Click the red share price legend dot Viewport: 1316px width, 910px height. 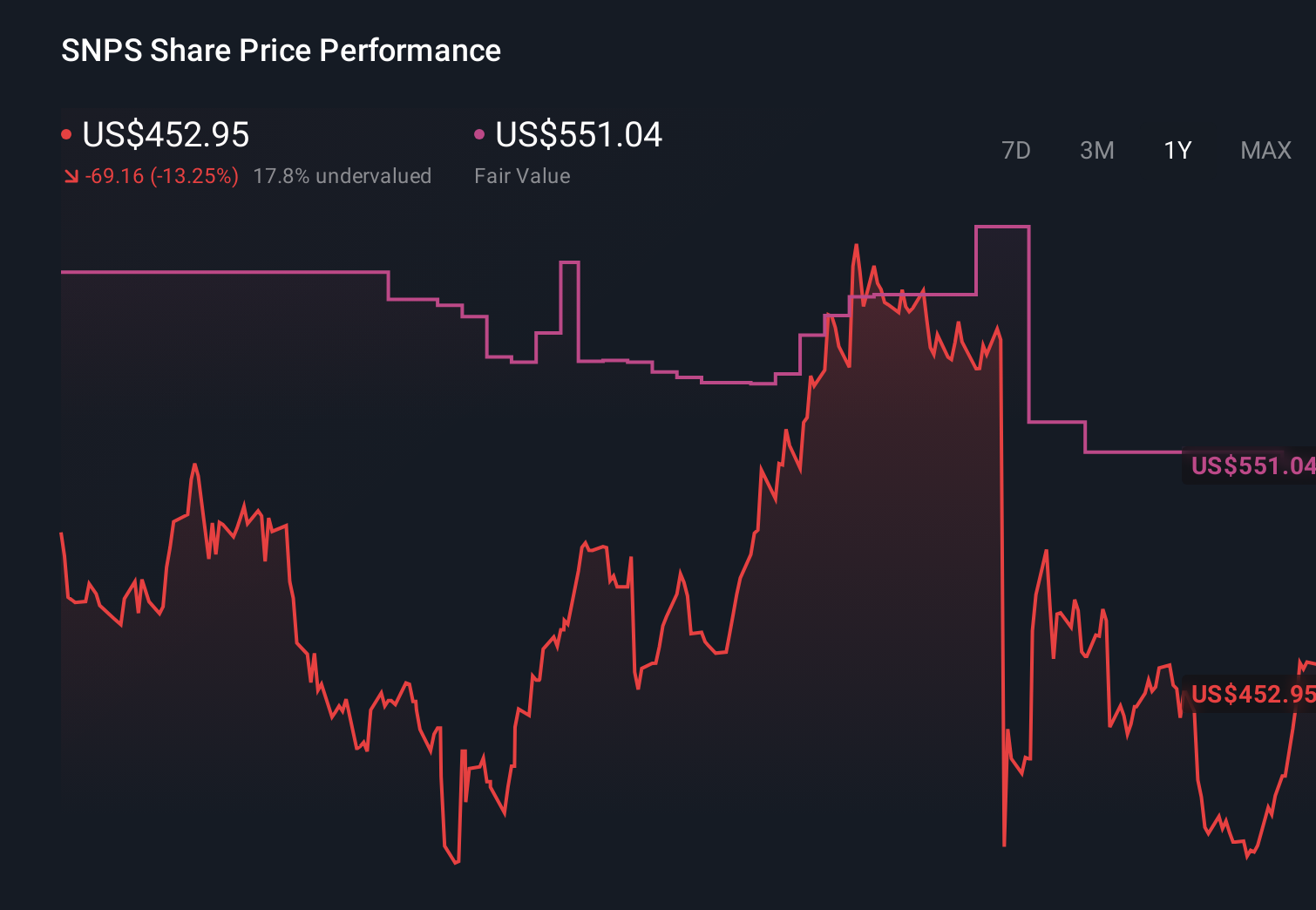66,133
